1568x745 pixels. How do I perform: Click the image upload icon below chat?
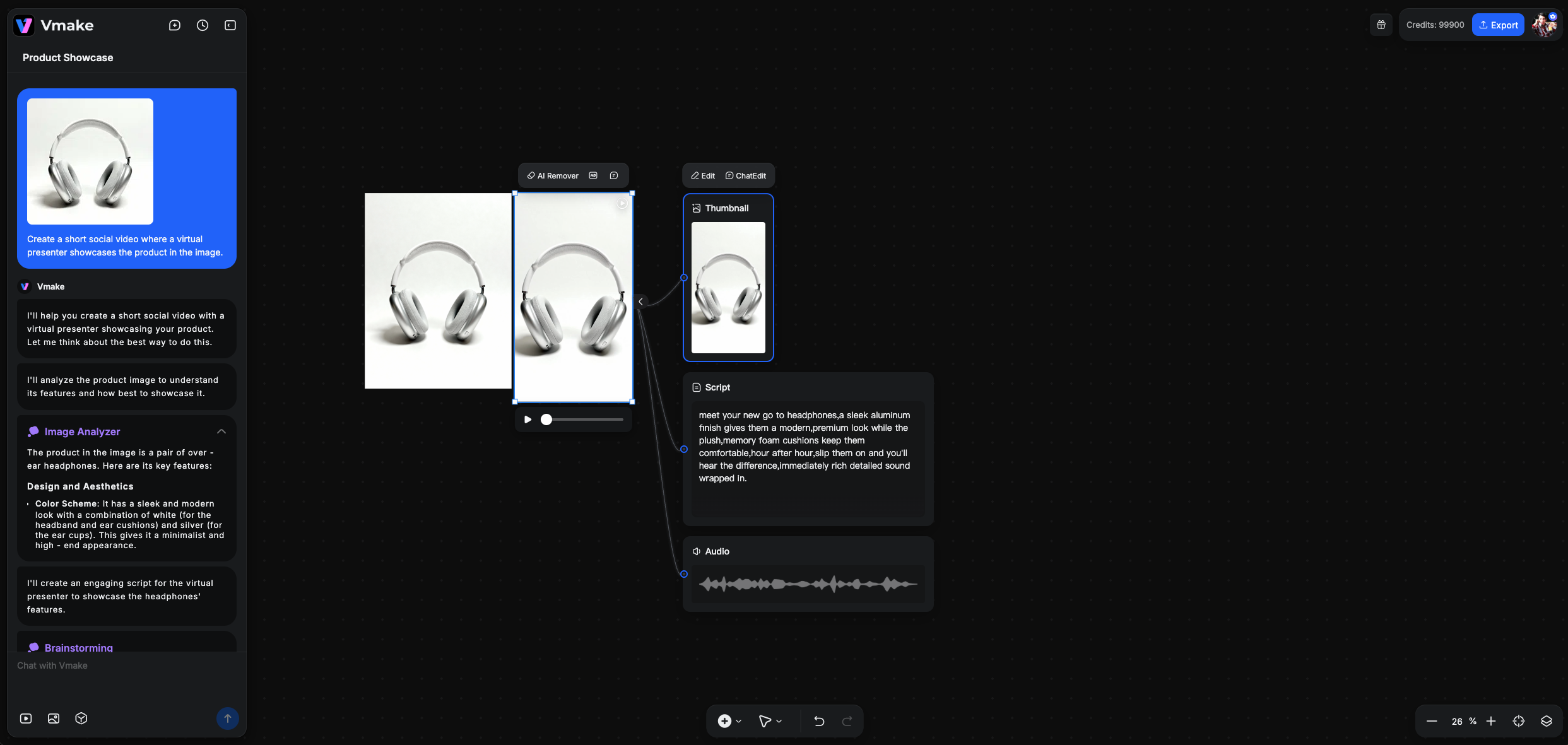(54, 719)
